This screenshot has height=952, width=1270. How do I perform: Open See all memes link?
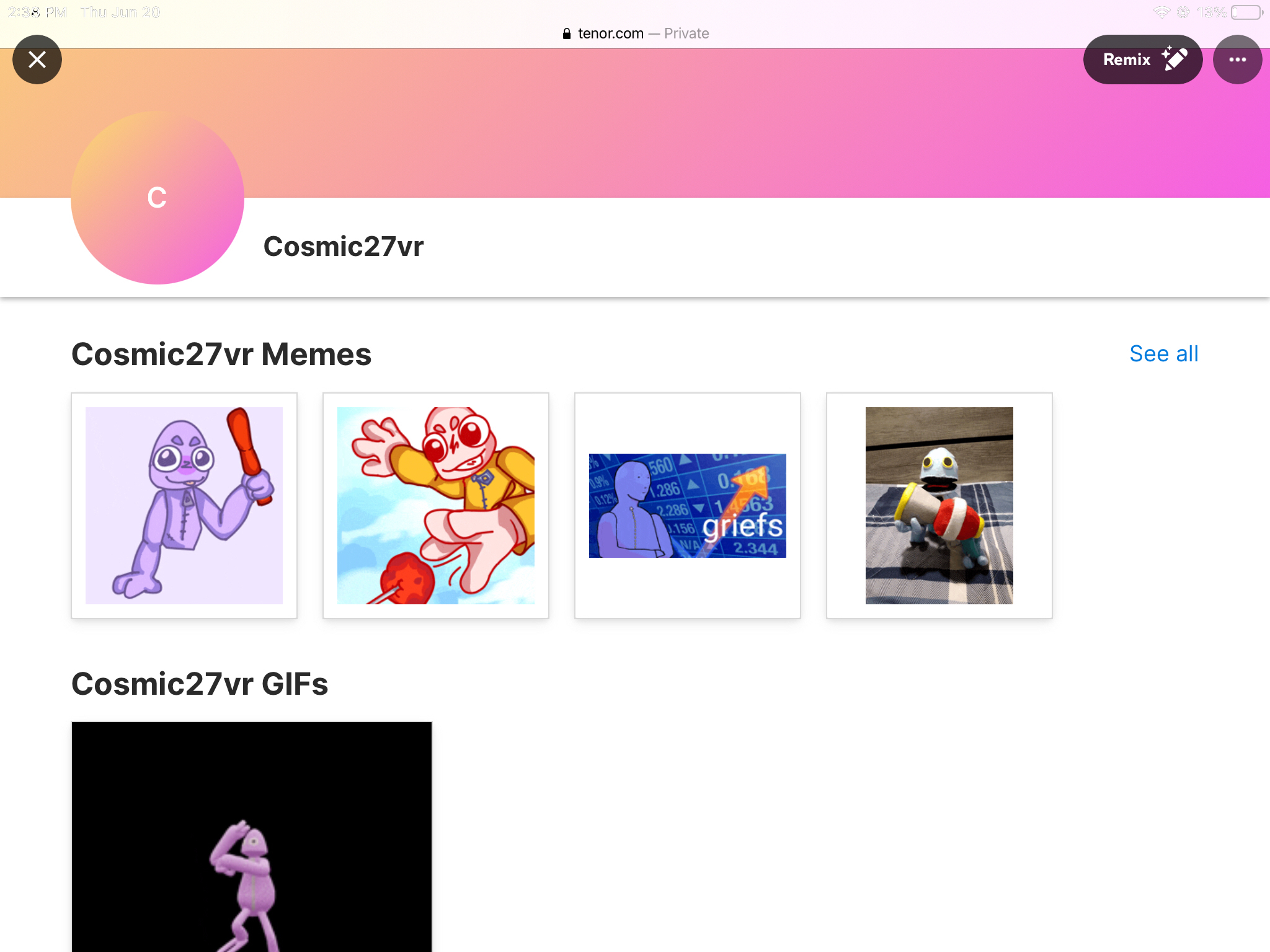(1163, 354)
